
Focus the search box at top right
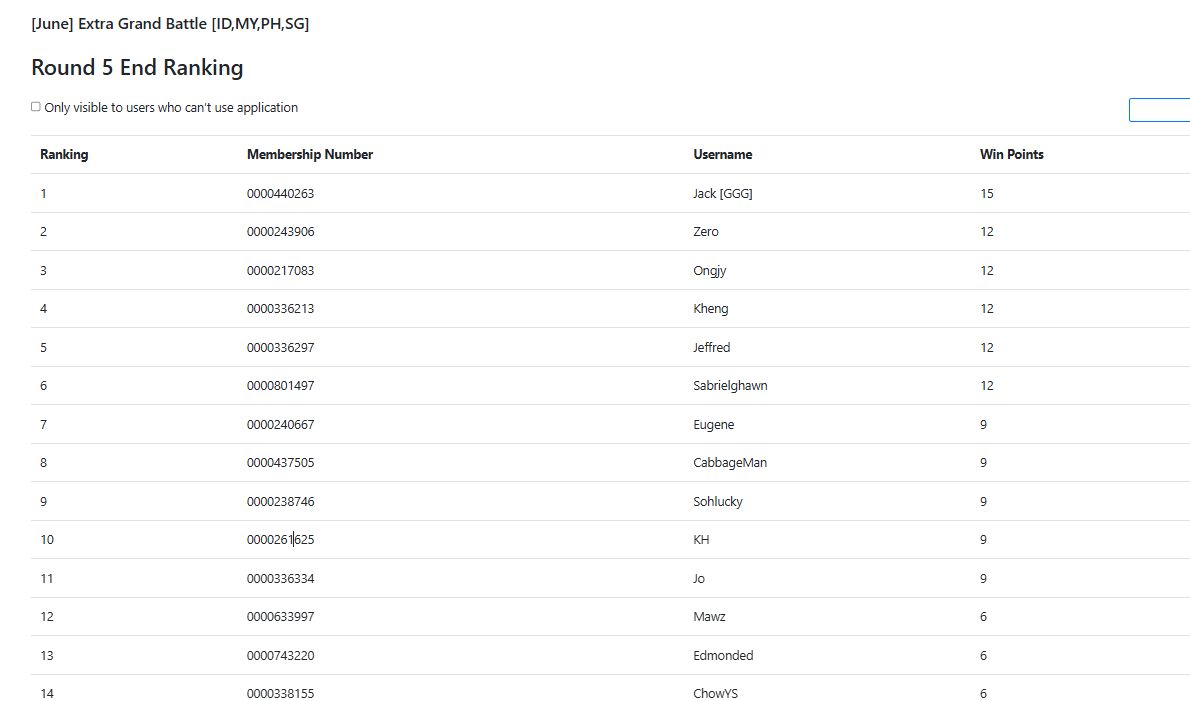coord(1160,110)
